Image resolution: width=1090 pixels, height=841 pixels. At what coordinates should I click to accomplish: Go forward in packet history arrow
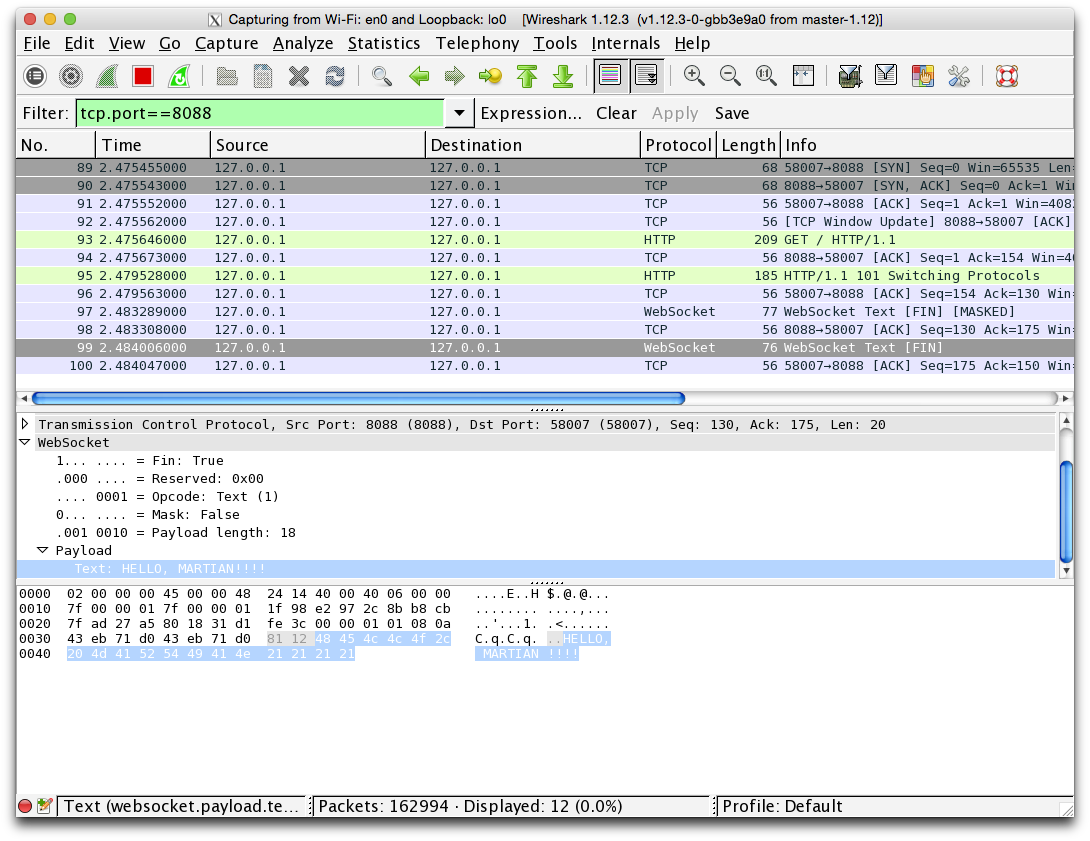coord(455,76)
